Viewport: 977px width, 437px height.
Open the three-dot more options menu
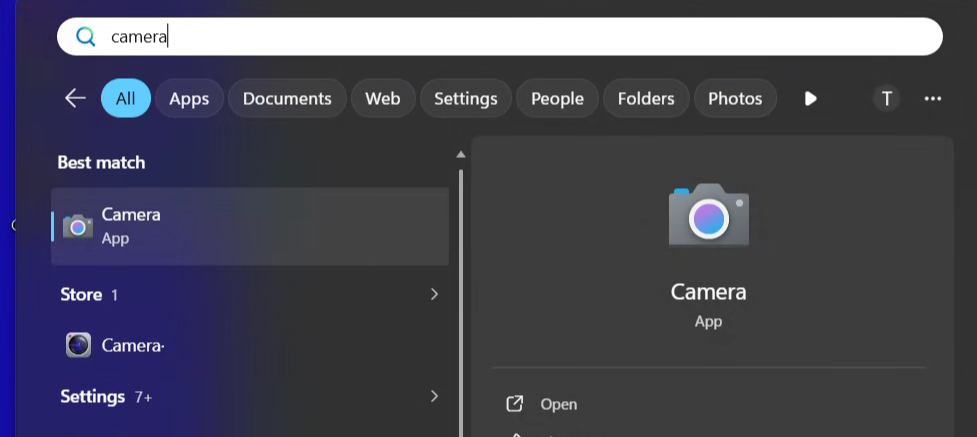(x=933, y=98)
